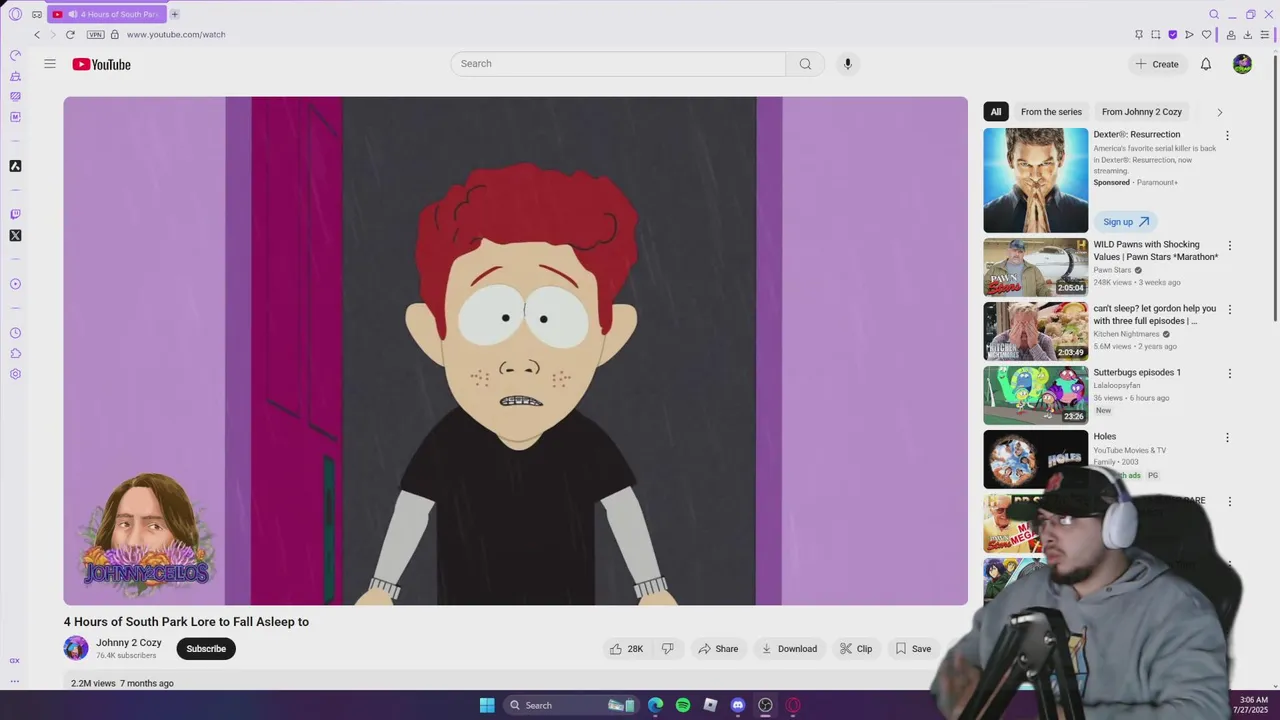Open Discord from taskbar
Image resolution: width=1280 pixels, height=720 pixels.
pyautogui.click(x=738, y=705)
